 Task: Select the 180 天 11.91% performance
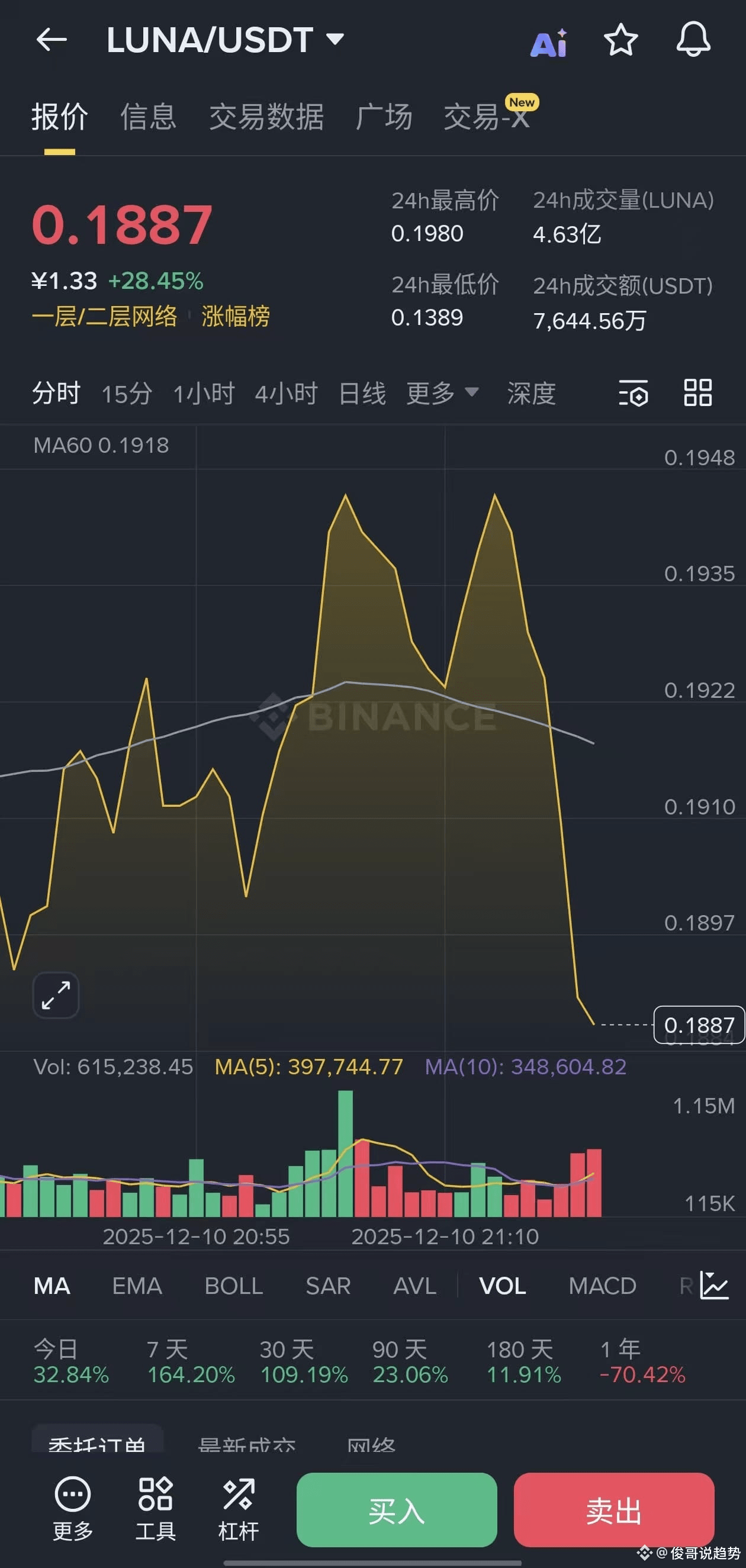coord(524,1361)
